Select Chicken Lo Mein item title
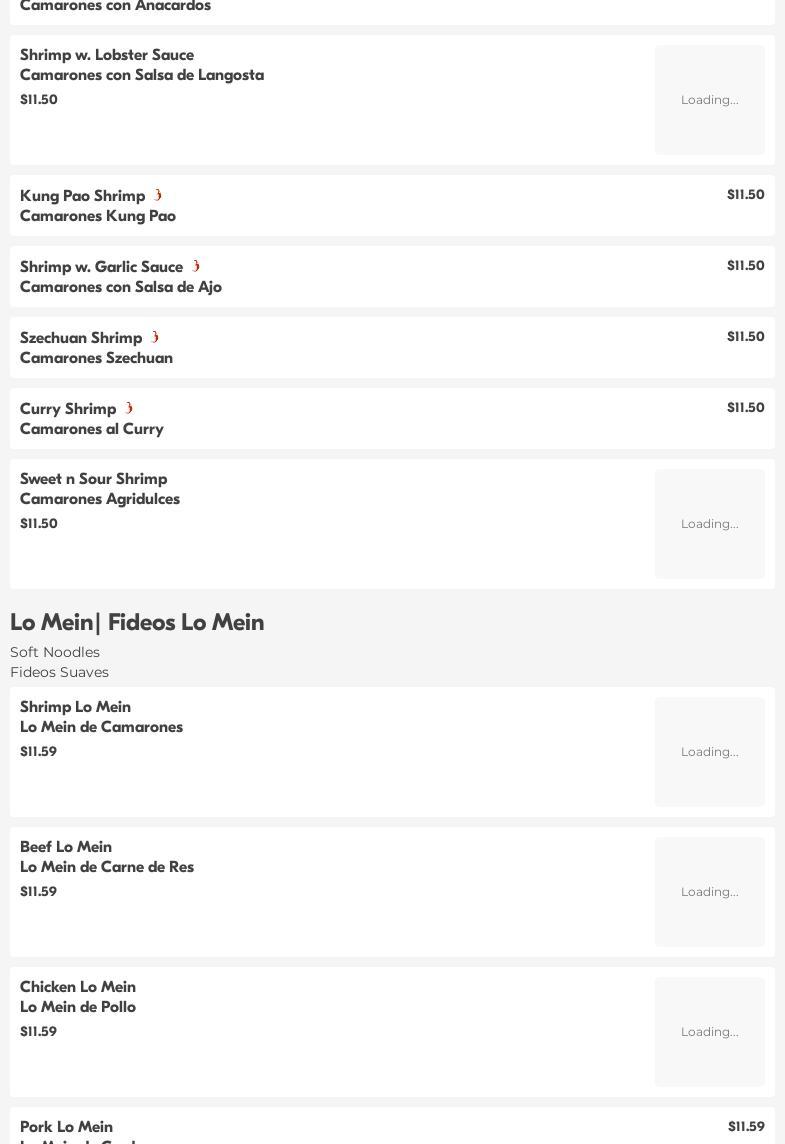 point(77,987)
